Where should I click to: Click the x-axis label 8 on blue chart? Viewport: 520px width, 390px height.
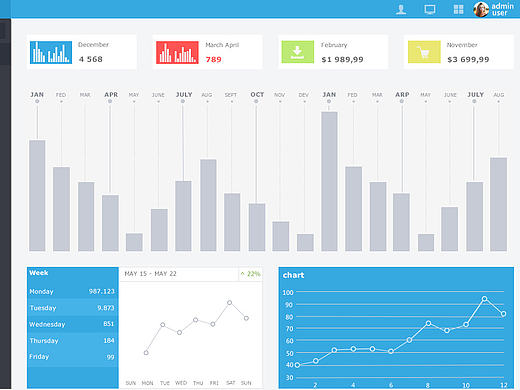pyautogui.click(x=428, y=385)
